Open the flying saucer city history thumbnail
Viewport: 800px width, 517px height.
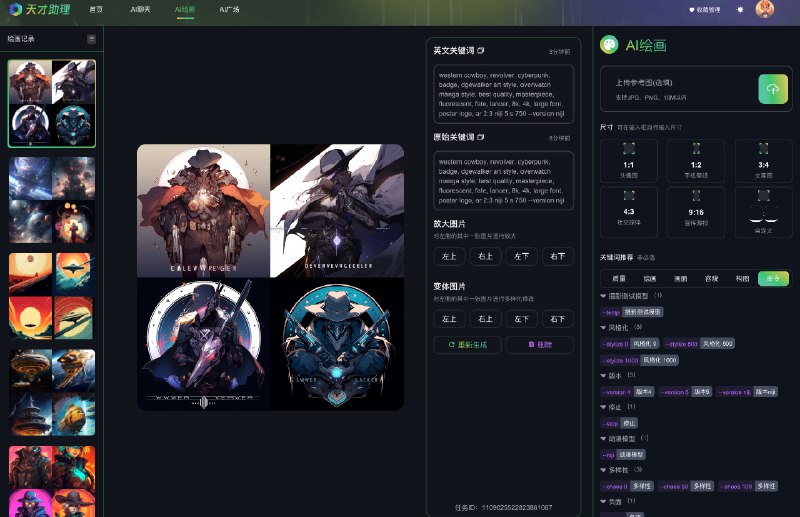point(52,392)
